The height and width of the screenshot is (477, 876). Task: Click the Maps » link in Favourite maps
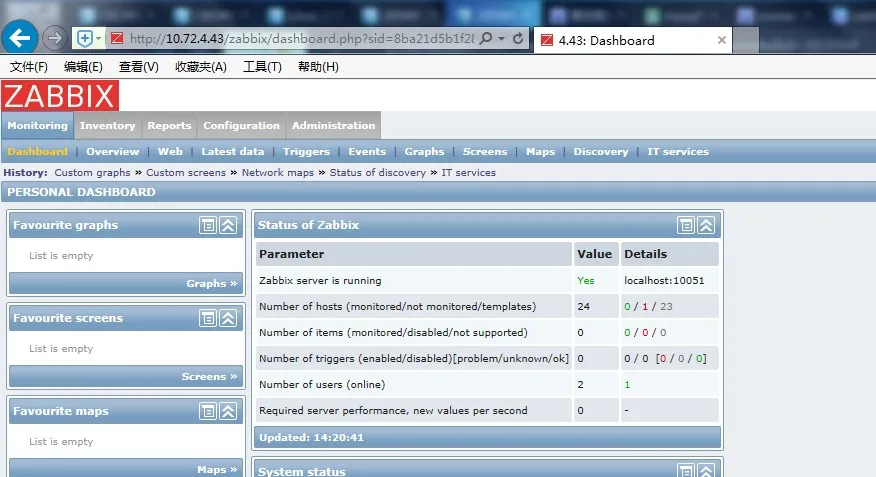coord(217,469)
